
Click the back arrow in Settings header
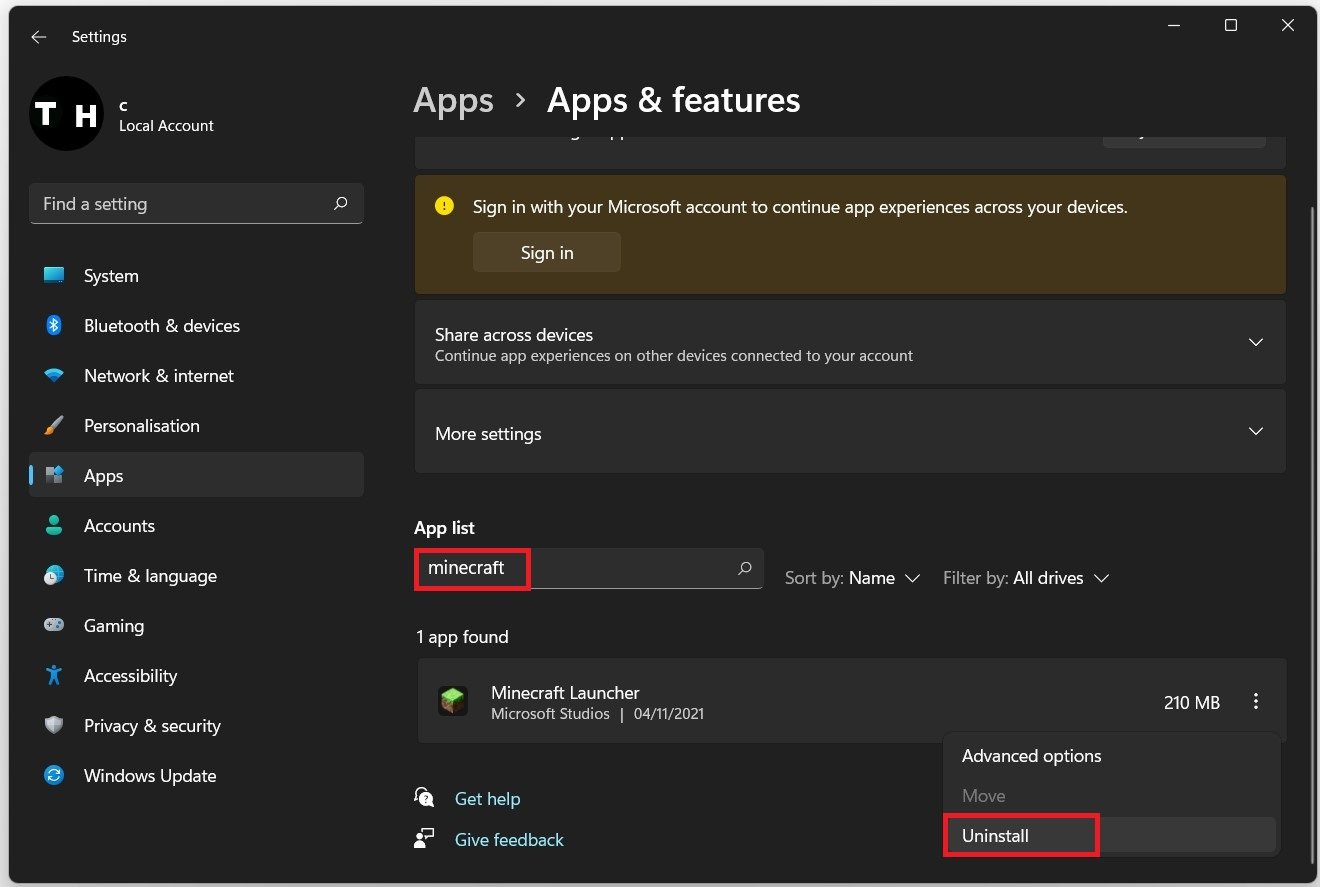pos(39,37)
